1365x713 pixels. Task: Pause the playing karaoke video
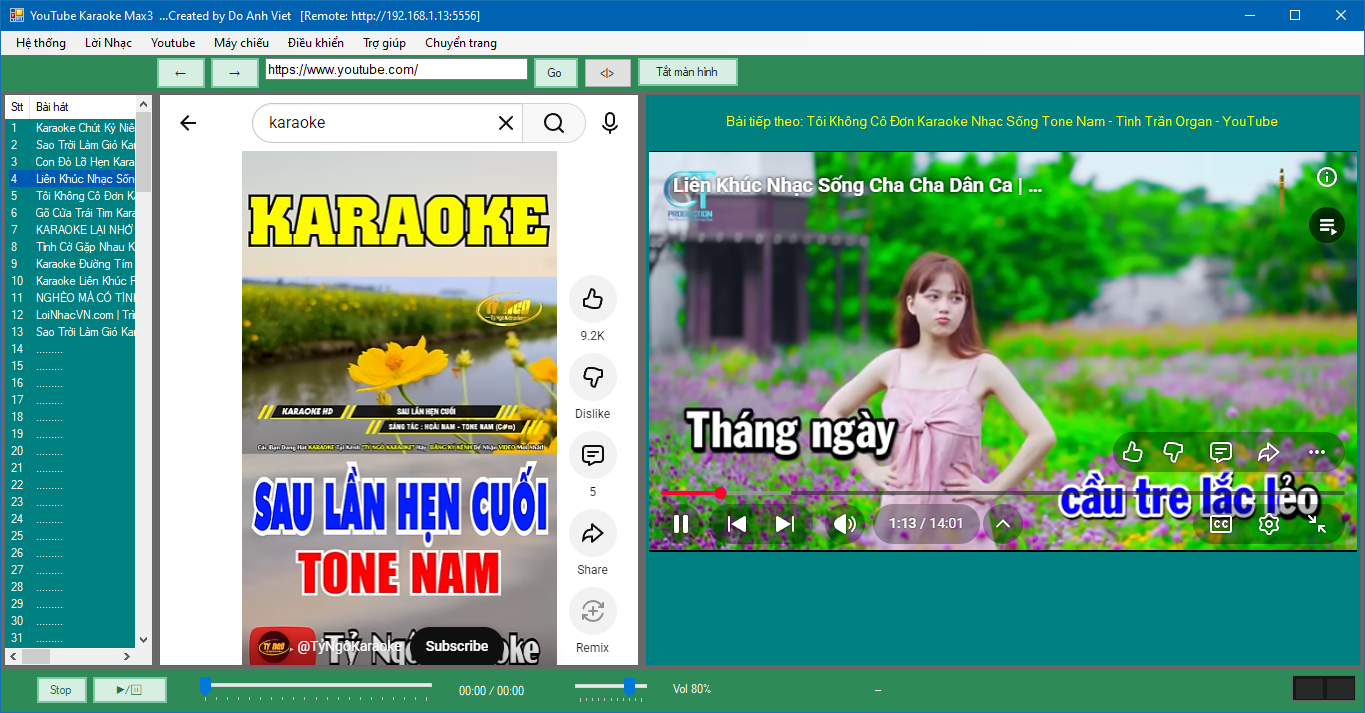(x=681, y=524)
